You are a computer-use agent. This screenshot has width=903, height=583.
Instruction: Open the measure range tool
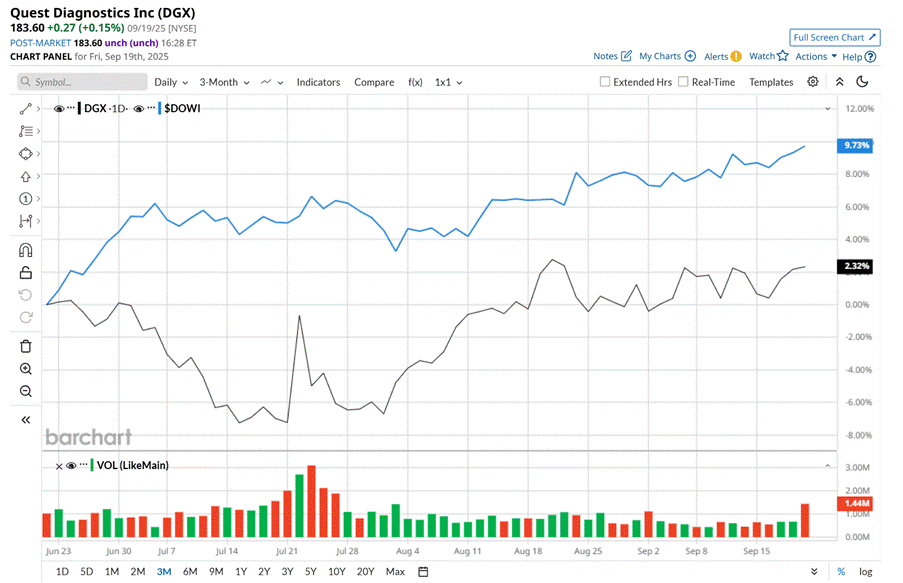click(25, 221)
